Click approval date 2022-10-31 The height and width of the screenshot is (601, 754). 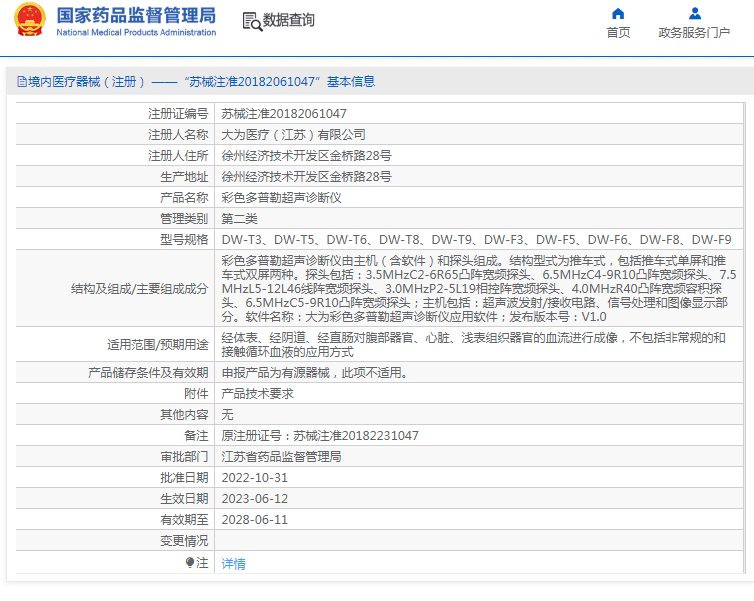[x=254, y=478]
